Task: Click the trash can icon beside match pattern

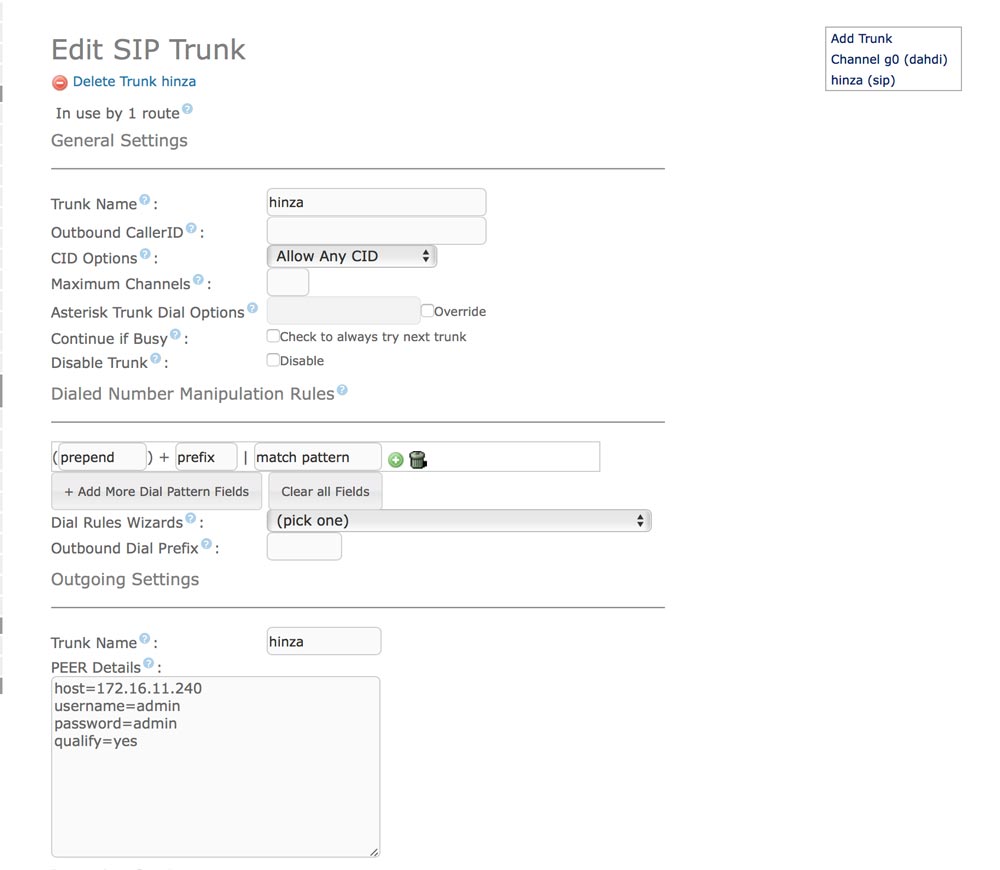Action: [418, 460]
